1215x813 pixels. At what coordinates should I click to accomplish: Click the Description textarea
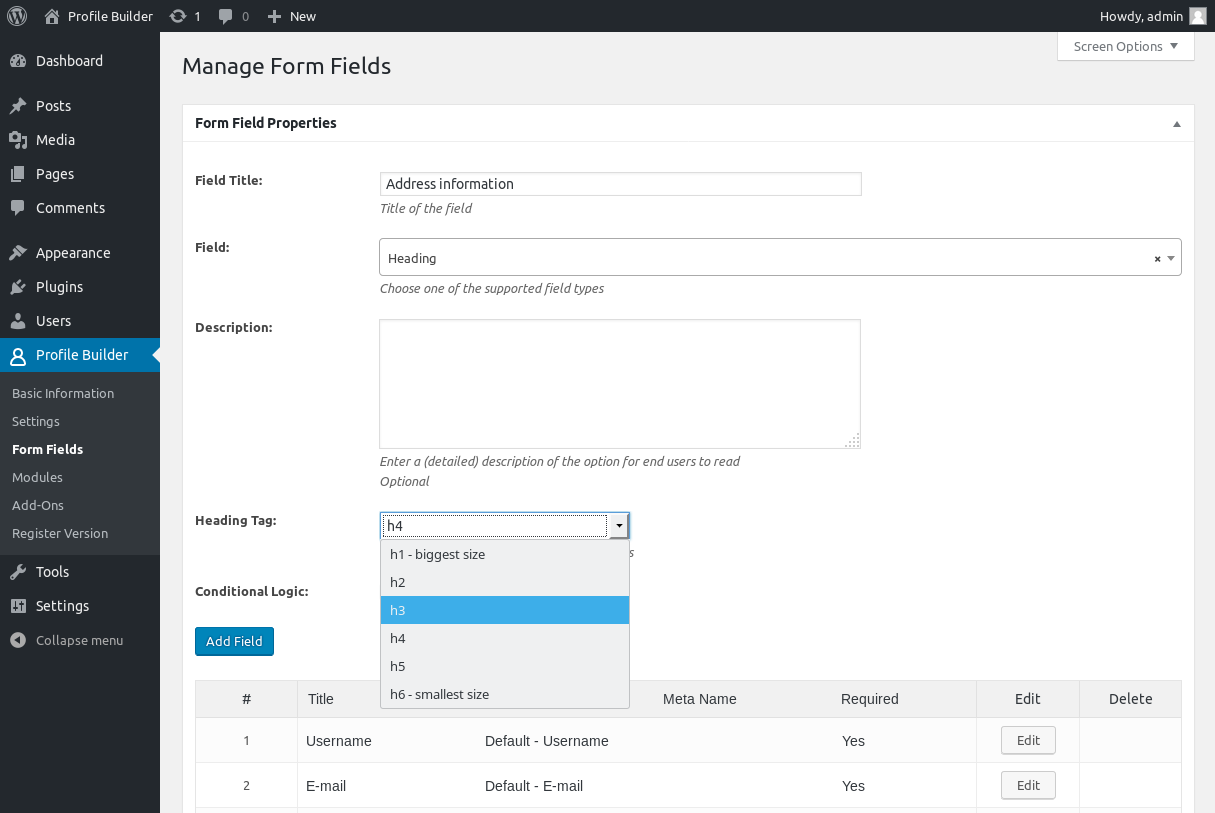tap(620, 384)
